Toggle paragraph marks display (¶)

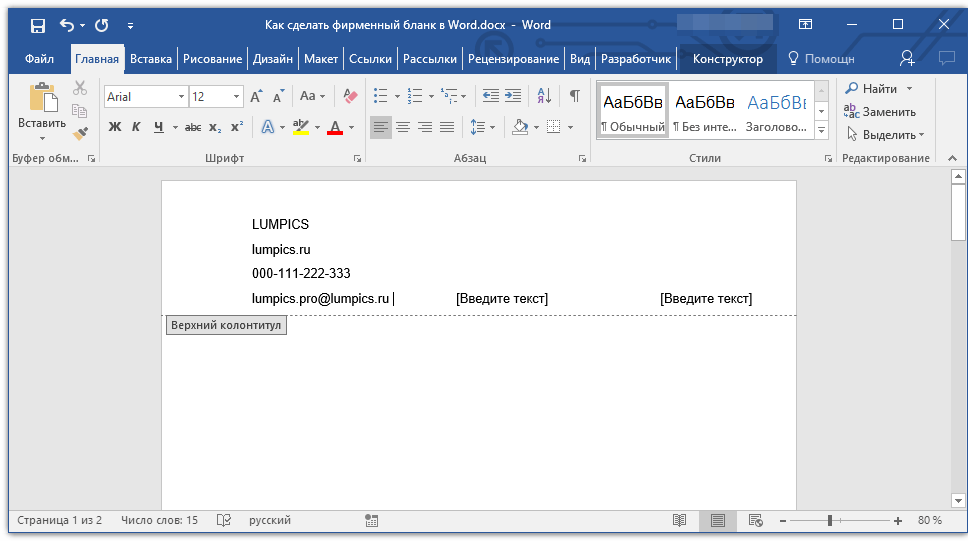574,96
